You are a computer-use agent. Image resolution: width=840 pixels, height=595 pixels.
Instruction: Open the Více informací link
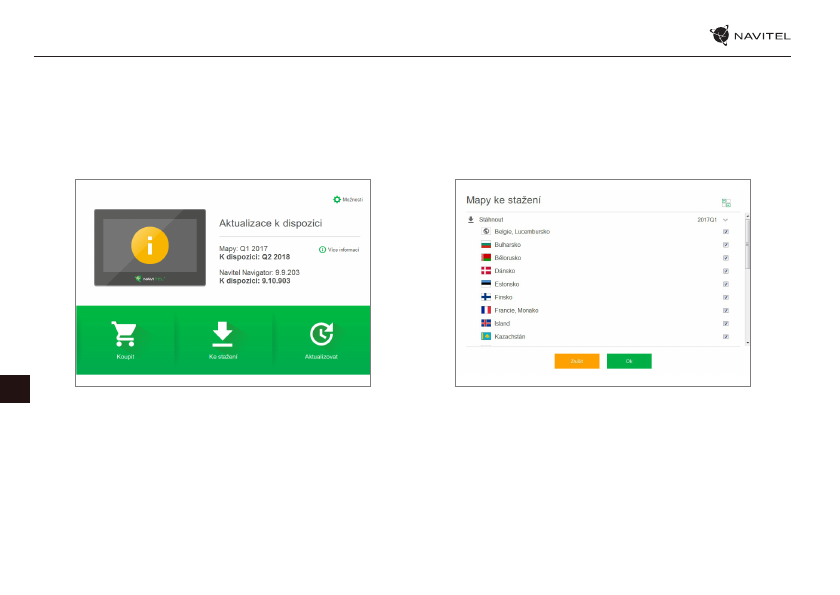[343, 250]
